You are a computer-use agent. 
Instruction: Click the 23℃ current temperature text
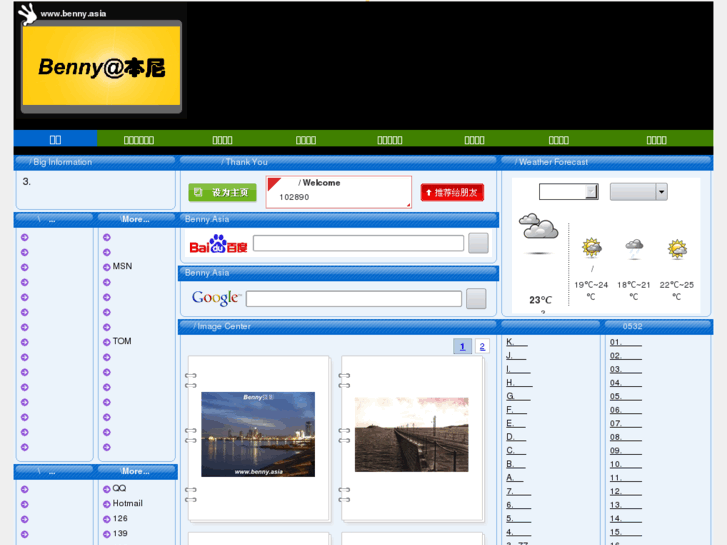pyautogui.click(x=541, y=300)
